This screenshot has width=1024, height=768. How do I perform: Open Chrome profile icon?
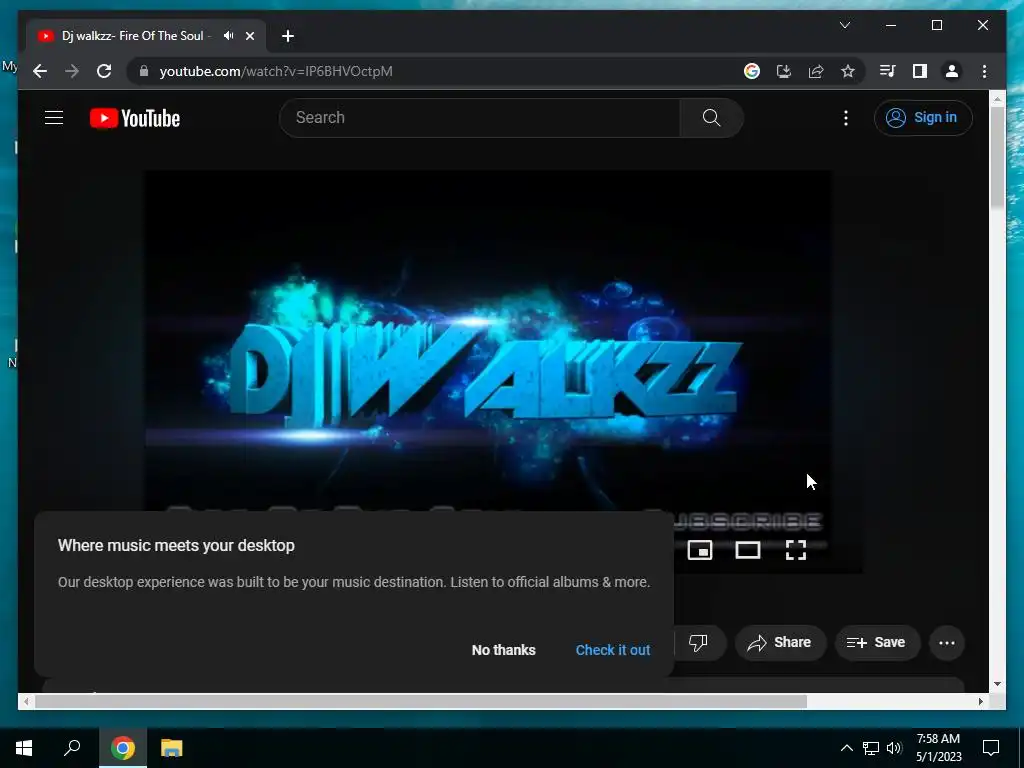pyautogui.click(x=952, y=71)
